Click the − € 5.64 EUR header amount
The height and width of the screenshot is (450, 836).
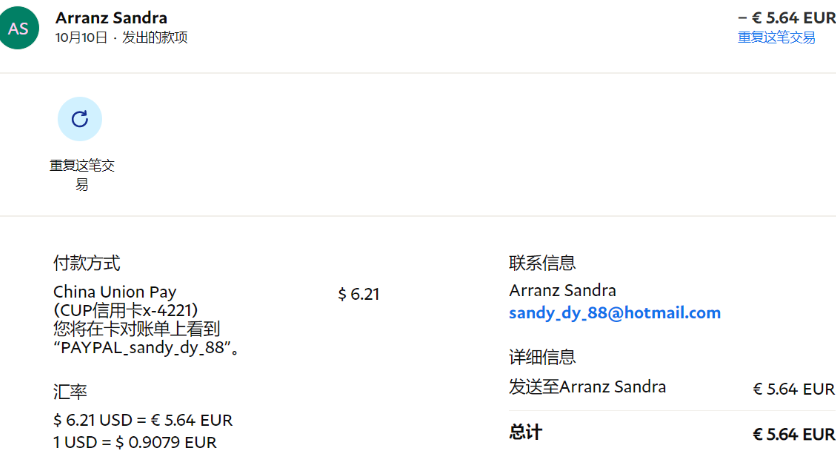click(785, 17)
